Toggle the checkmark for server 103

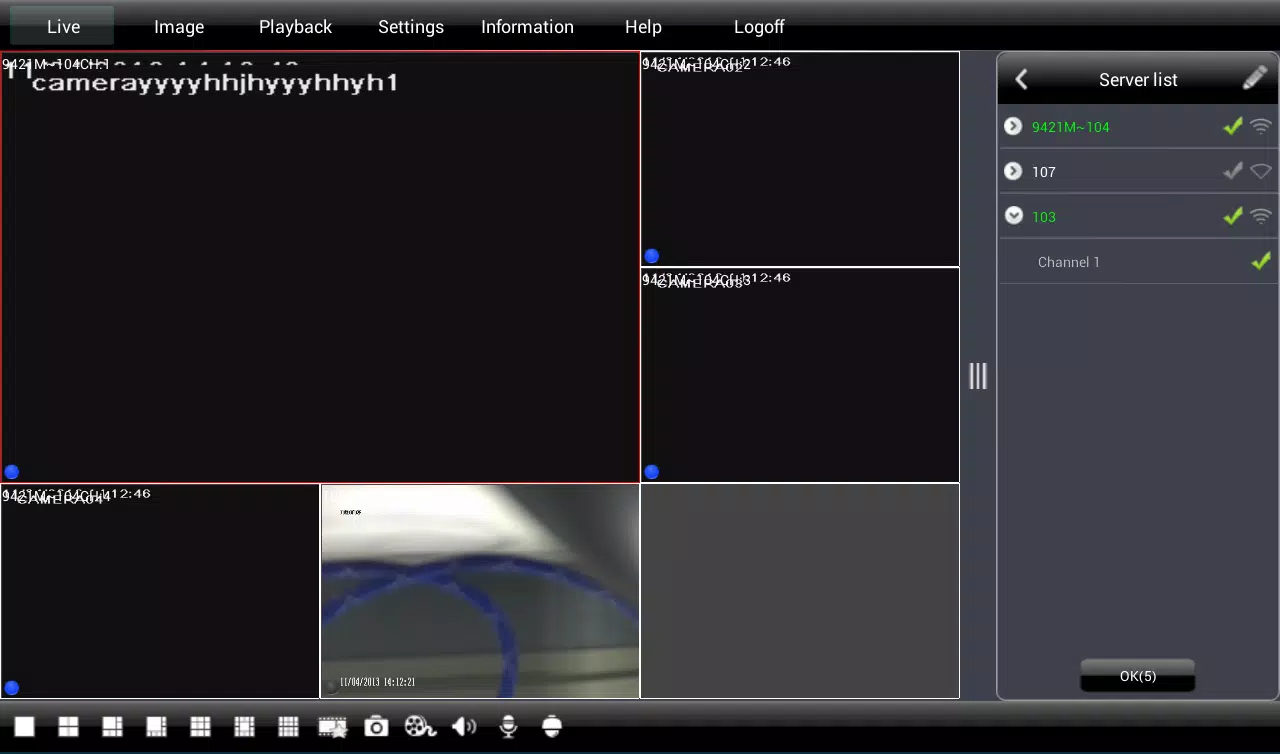click(1233, 215)
